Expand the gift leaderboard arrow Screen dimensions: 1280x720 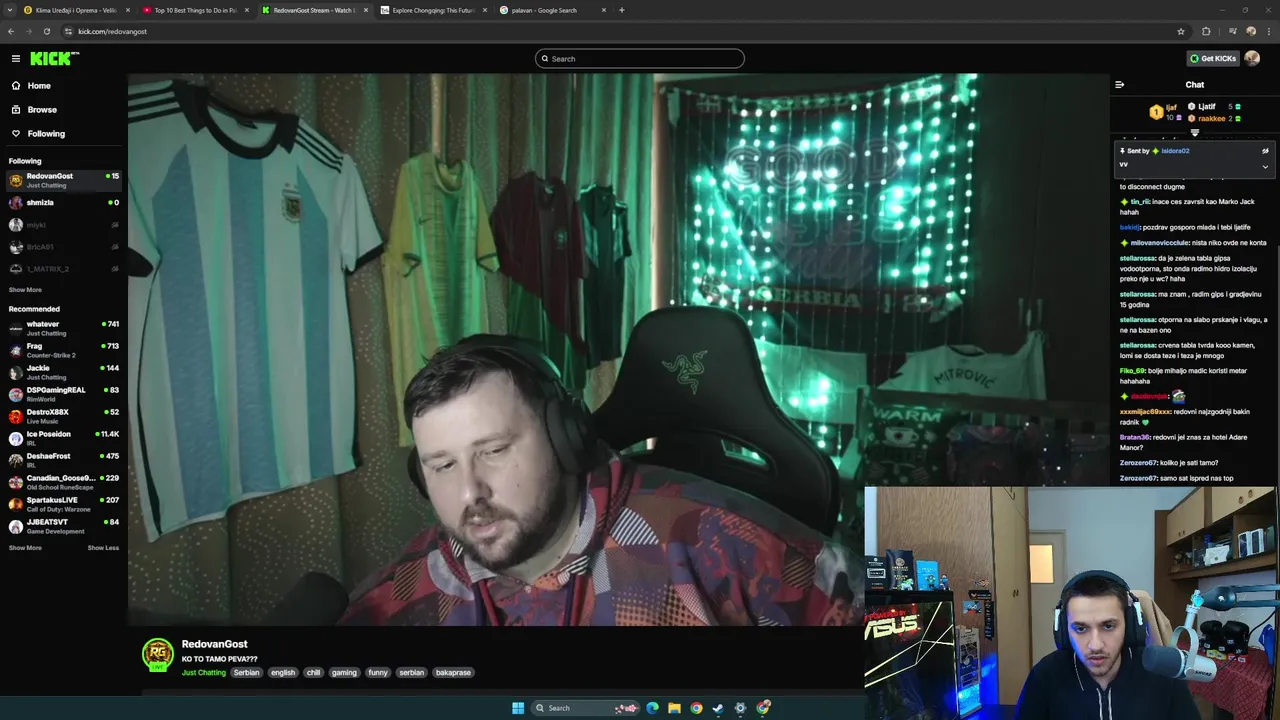click(x=1195, y=132)
